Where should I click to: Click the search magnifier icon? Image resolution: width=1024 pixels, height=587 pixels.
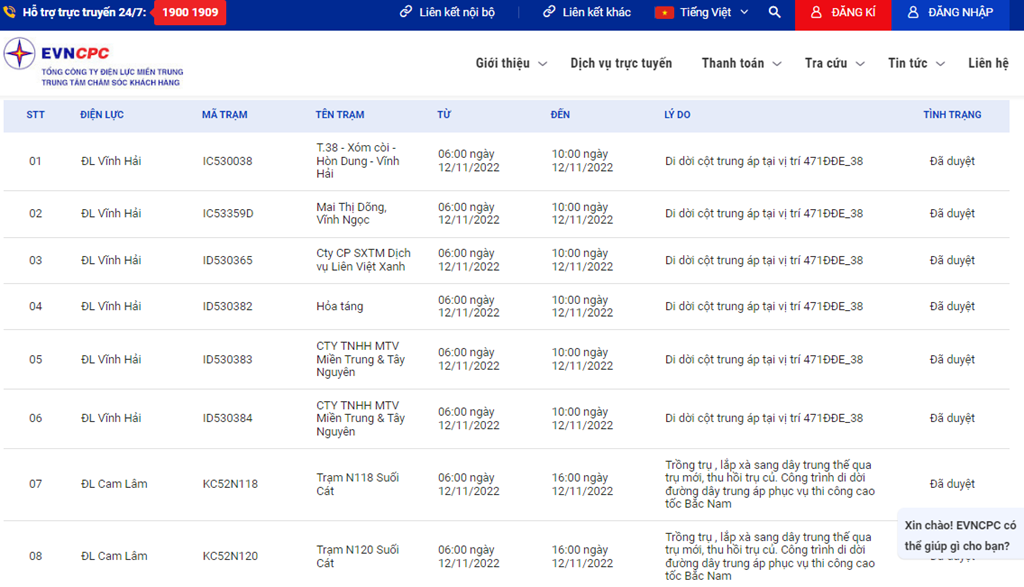pos(775,13)
